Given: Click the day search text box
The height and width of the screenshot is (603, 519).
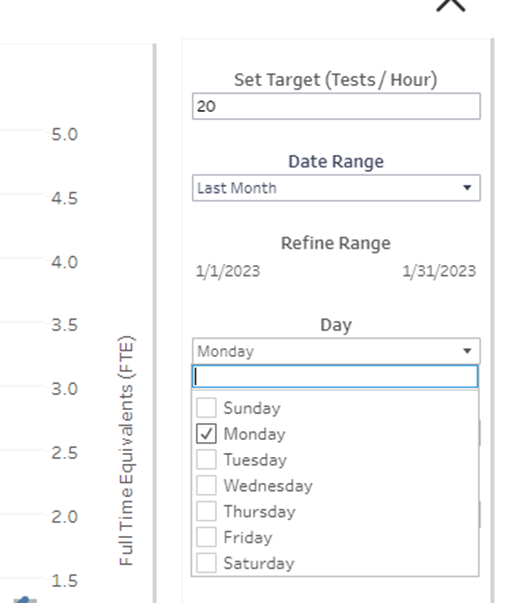Looking at the screenshot, I should [x=335, y=376].
